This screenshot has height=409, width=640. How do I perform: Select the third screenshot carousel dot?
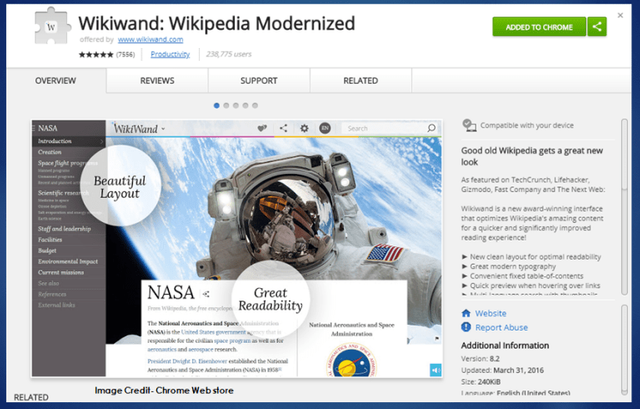point(236,105)
